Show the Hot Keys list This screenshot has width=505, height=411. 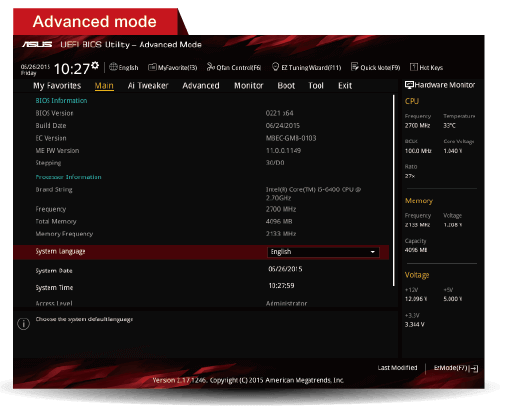(427, 67)
